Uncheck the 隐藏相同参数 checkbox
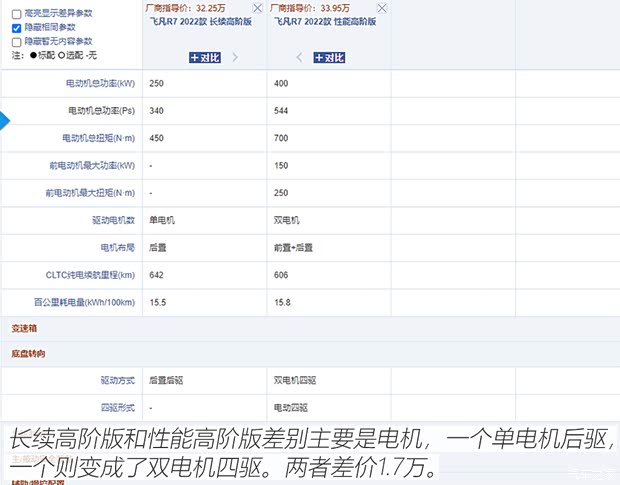 click(x=17, y=28)
